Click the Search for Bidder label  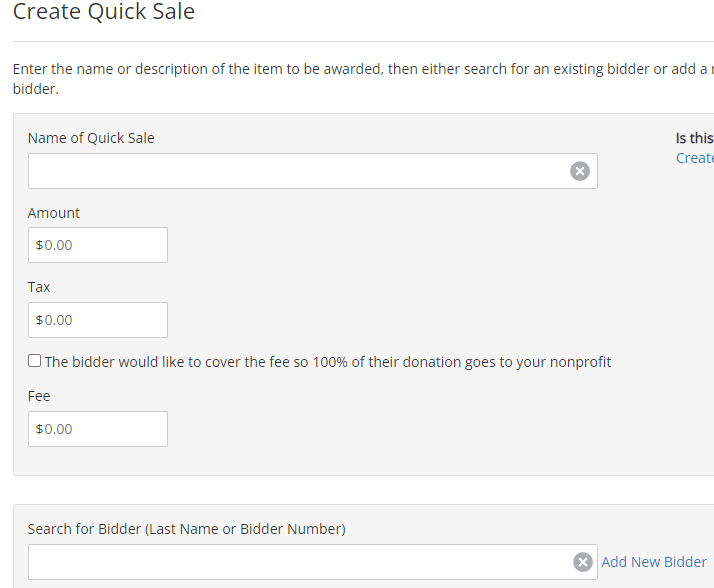[187, 529]
